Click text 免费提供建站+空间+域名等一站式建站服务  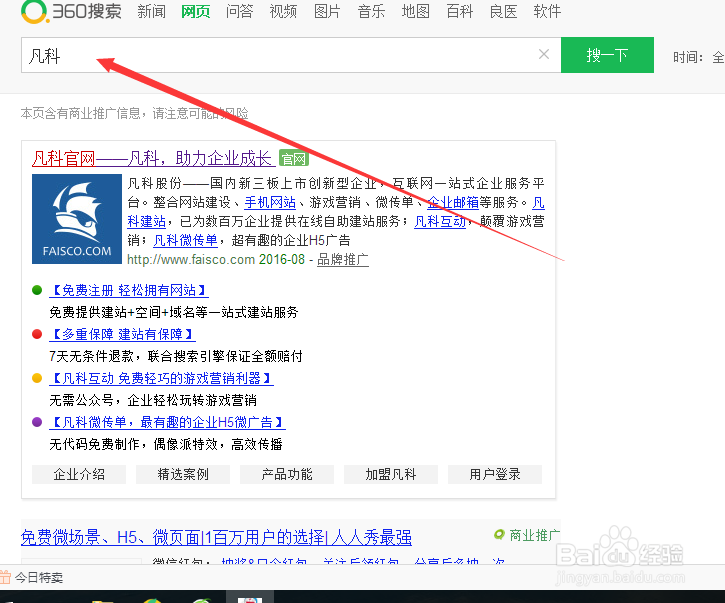(x=174, y=312)
